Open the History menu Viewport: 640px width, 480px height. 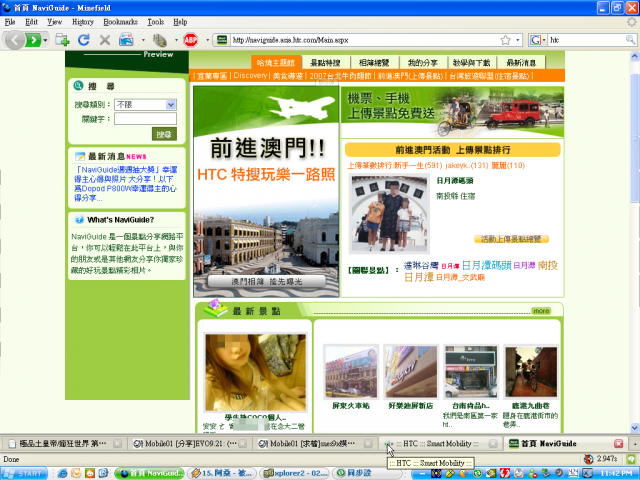[x=83, y=22]
